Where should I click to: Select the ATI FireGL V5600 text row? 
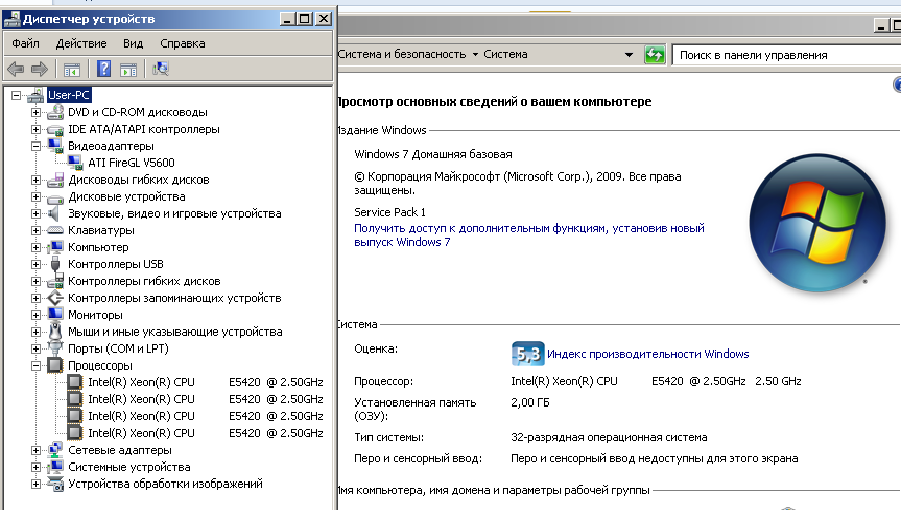click(x=131, y=163)
